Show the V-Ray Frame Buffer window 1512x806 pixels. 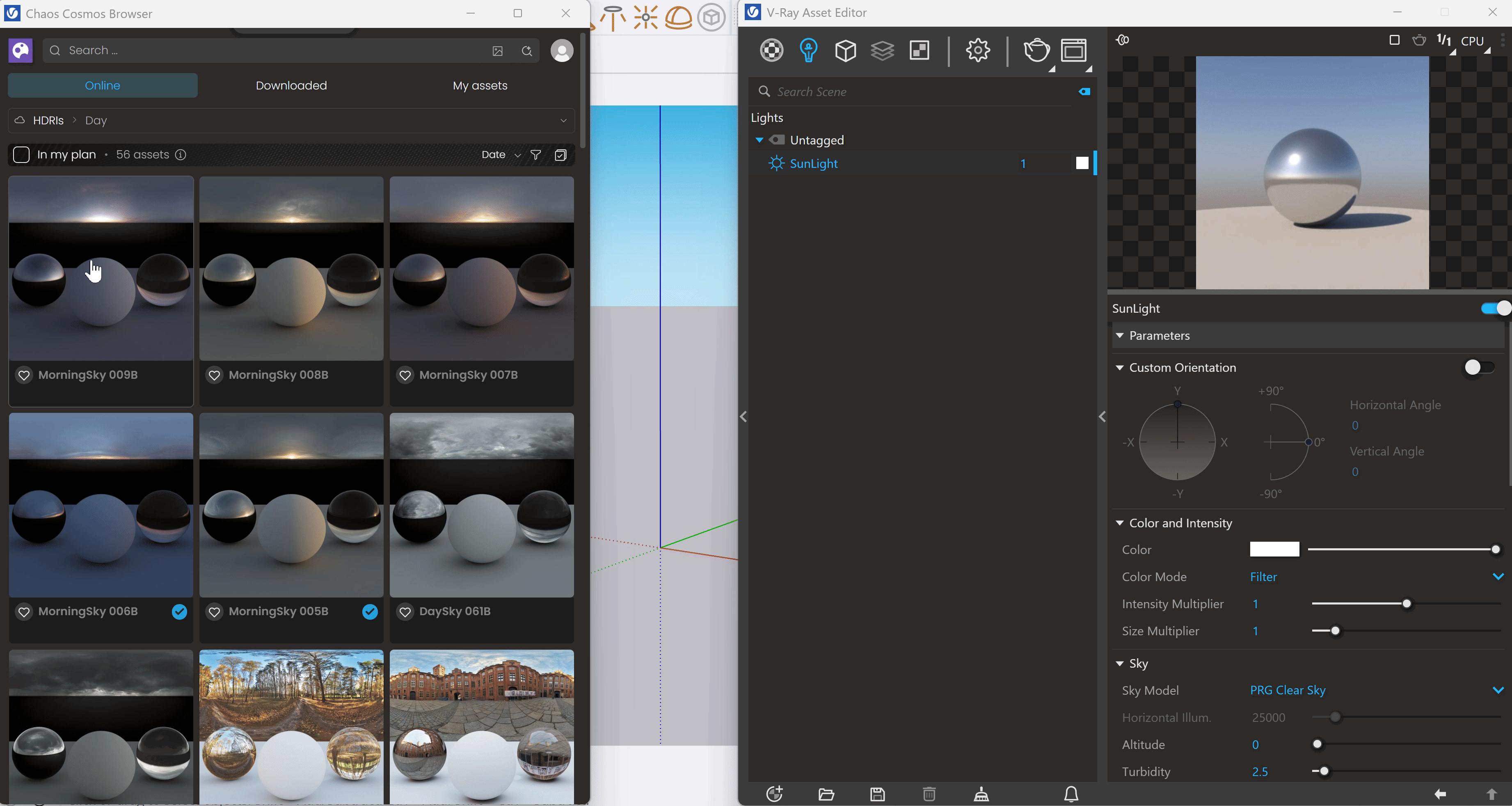pos(1073,50)
